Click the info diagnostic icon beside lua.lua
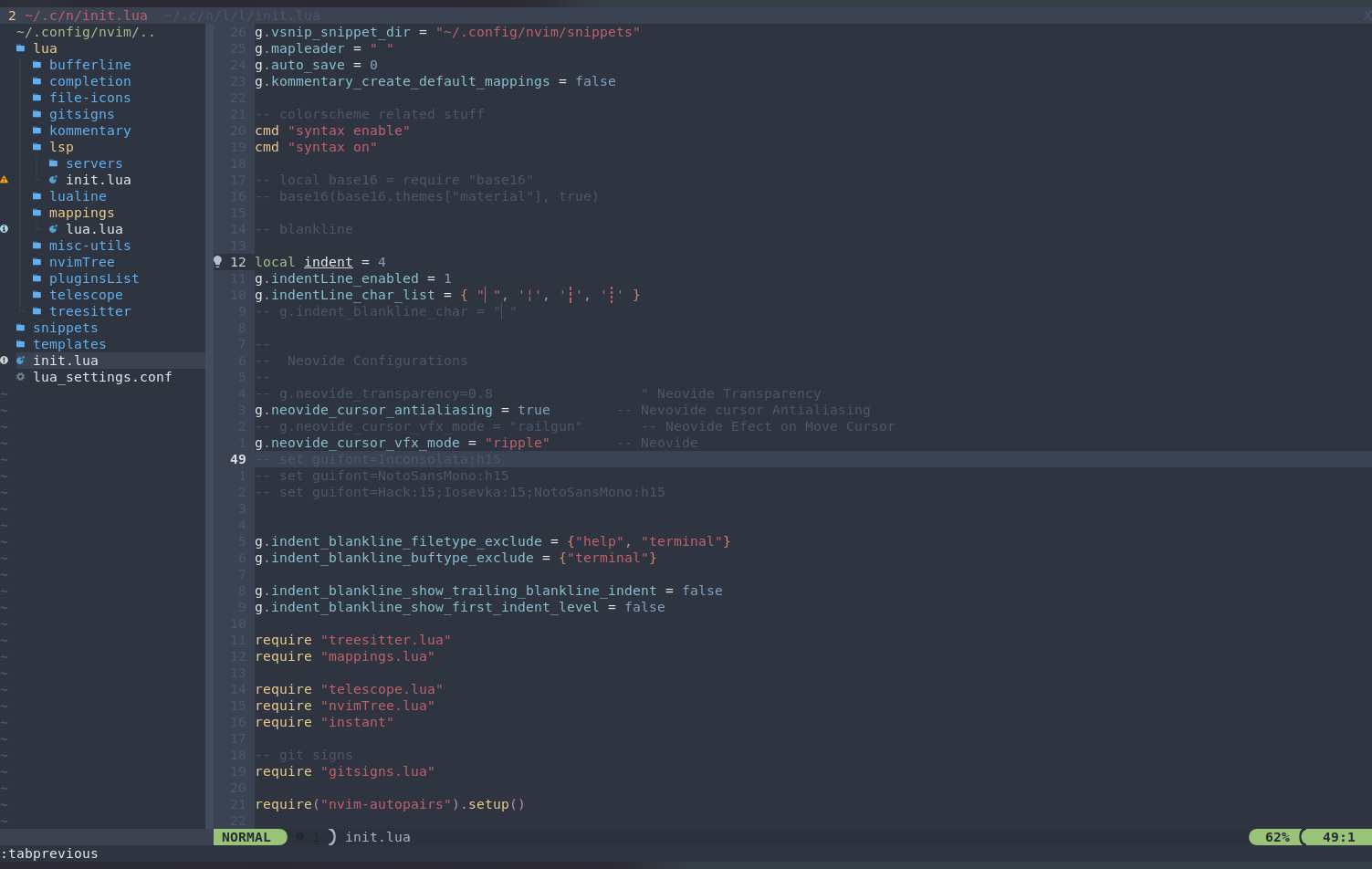Viewport: 1372px width, 869px height. tap(6, 229)
